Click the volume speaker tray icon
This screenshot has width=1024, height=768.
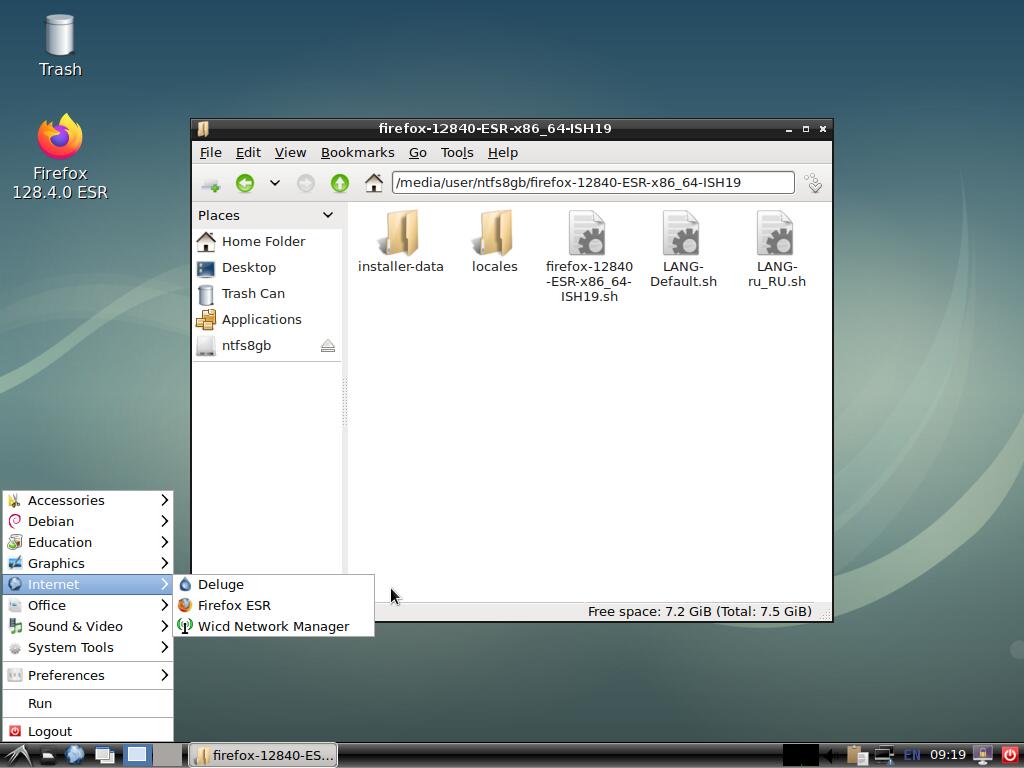click(830, 756)
